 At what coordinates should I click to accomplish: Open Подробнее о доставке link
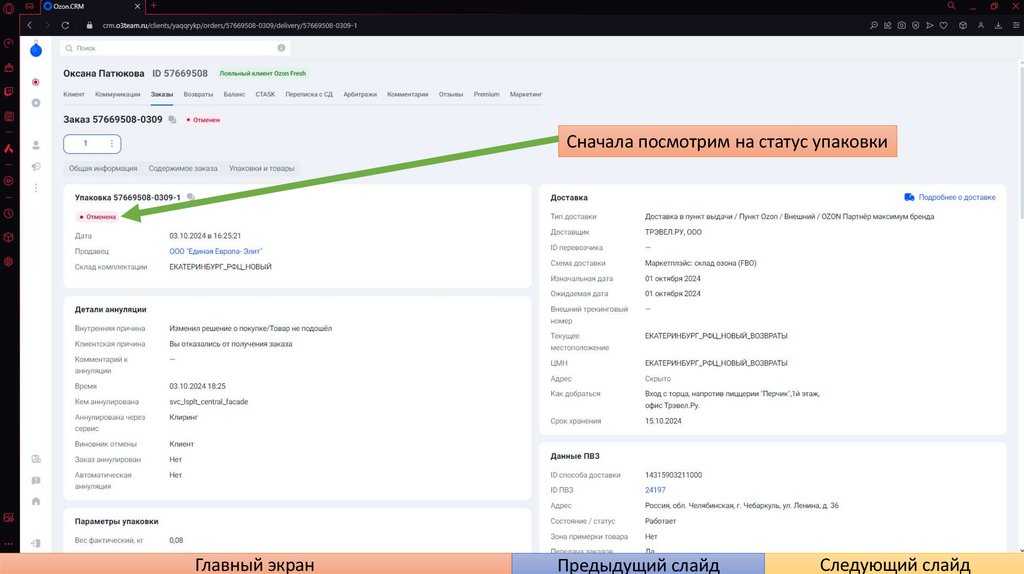[950, 197]
